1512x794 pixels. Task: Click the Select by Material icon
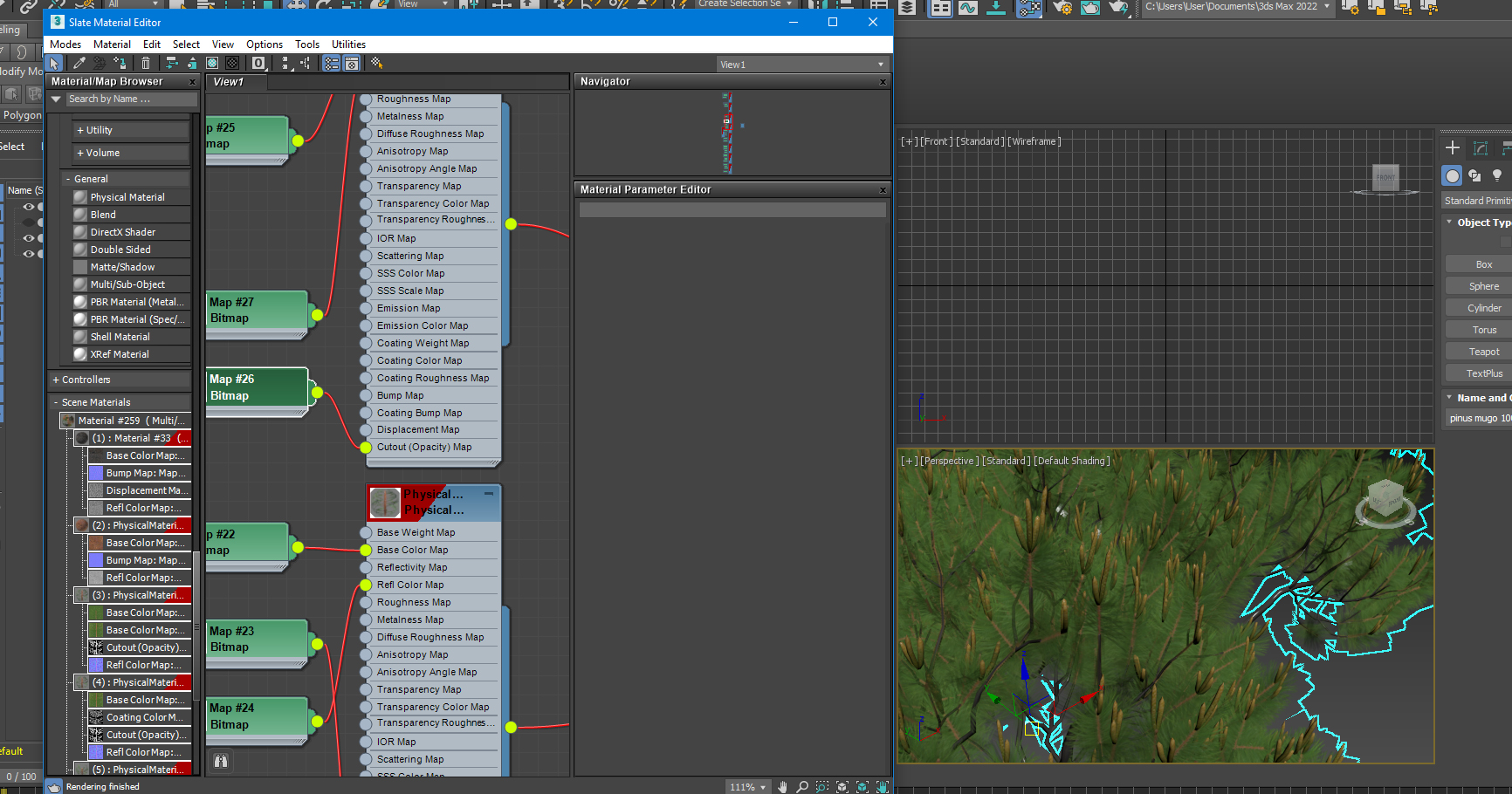377,63
